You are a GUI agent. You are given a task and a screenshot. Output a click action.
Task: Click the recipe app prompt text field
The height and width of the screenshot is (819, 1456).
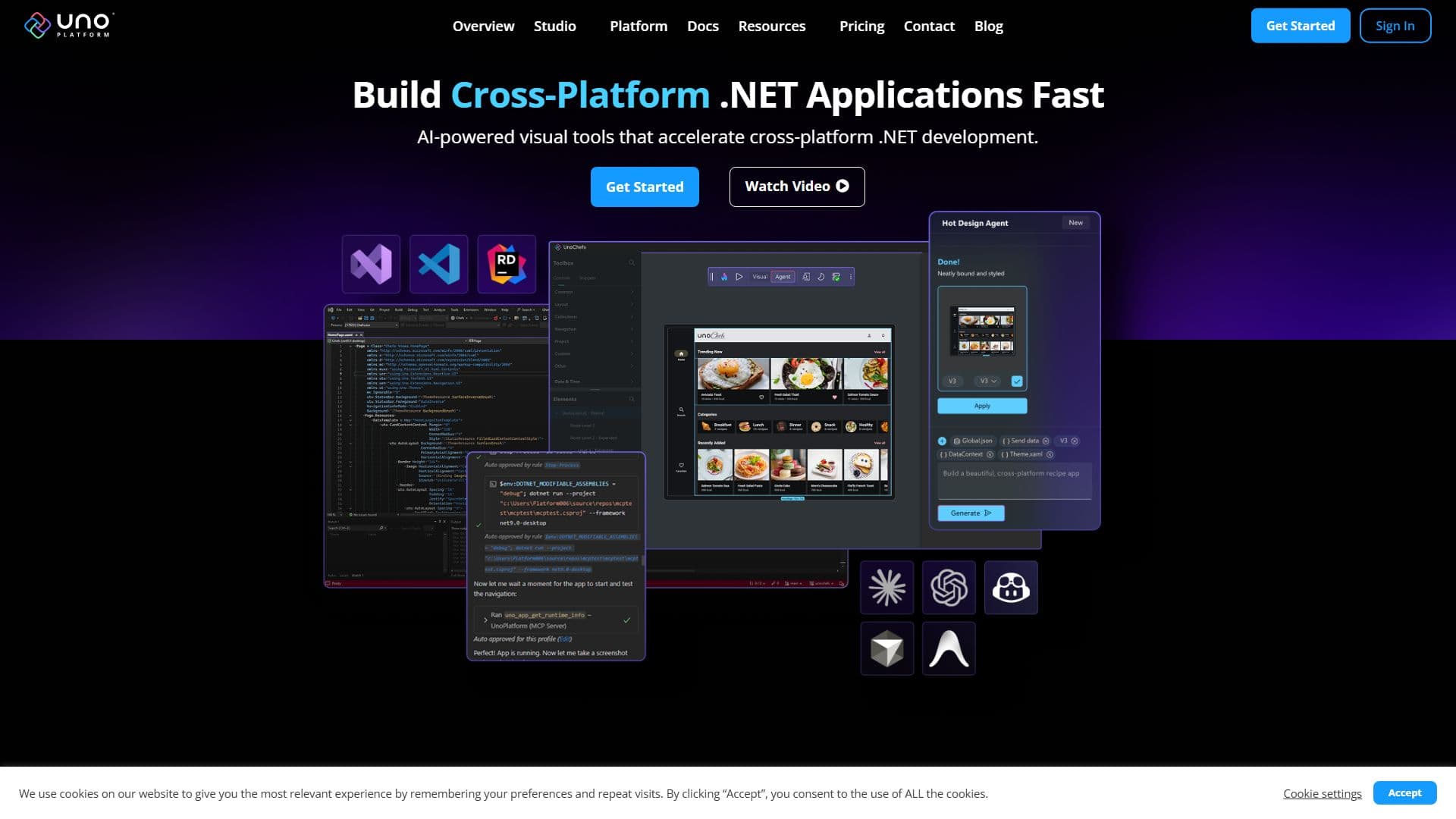[1015, 481]
